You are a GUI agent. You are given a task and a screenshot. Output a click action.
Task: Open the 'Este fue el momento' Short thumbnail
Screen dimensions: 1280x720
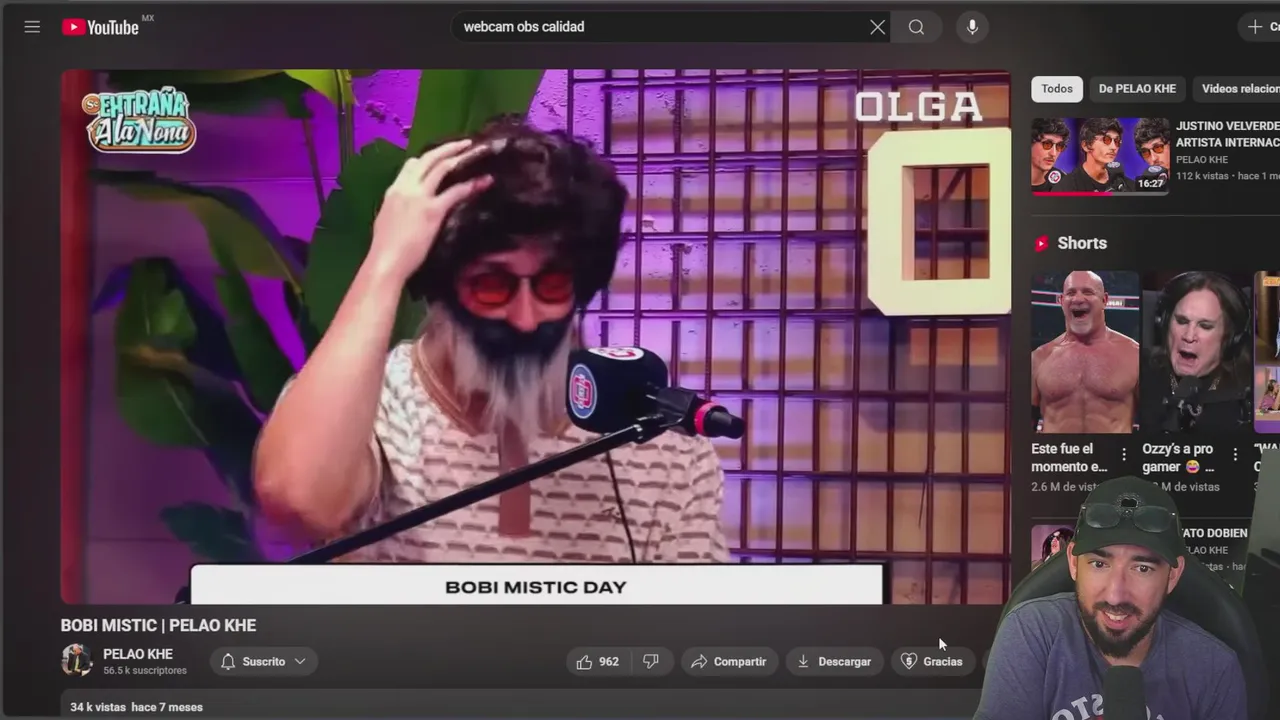pos(1085,352)
